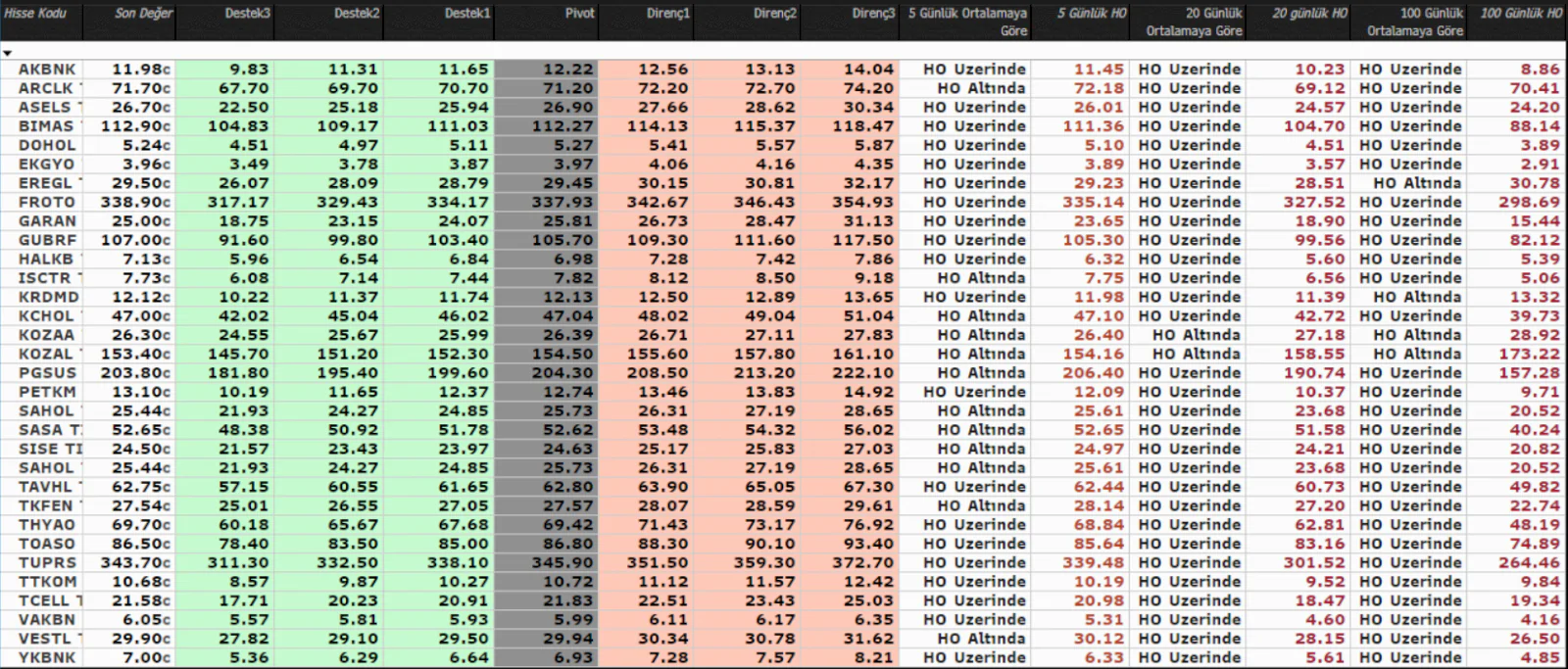Select the AKBNK stock row
This screenshot has width=1568, height=669.
click(x=47, y=70)
